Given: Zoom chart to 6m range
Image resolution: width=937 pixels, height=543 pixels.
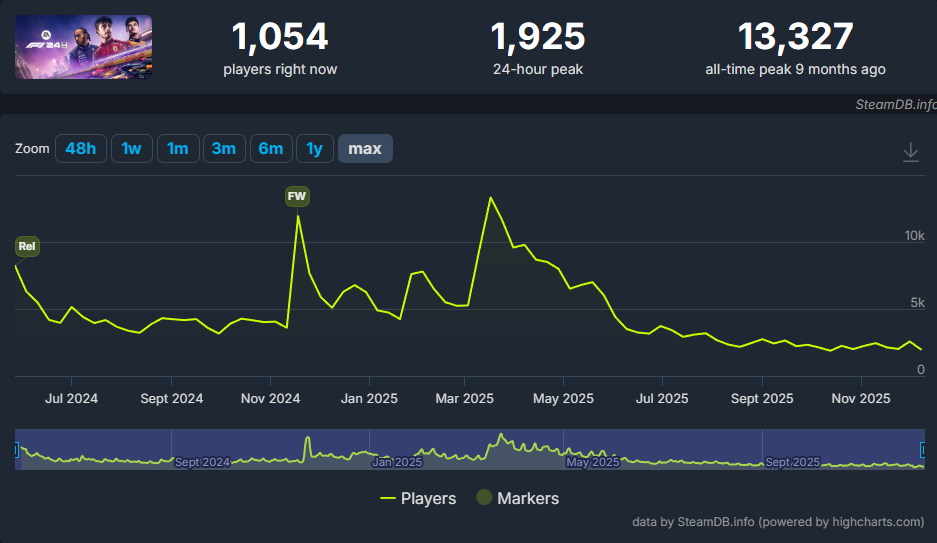Looking at the screenshot, I should (x=270, y=149).
